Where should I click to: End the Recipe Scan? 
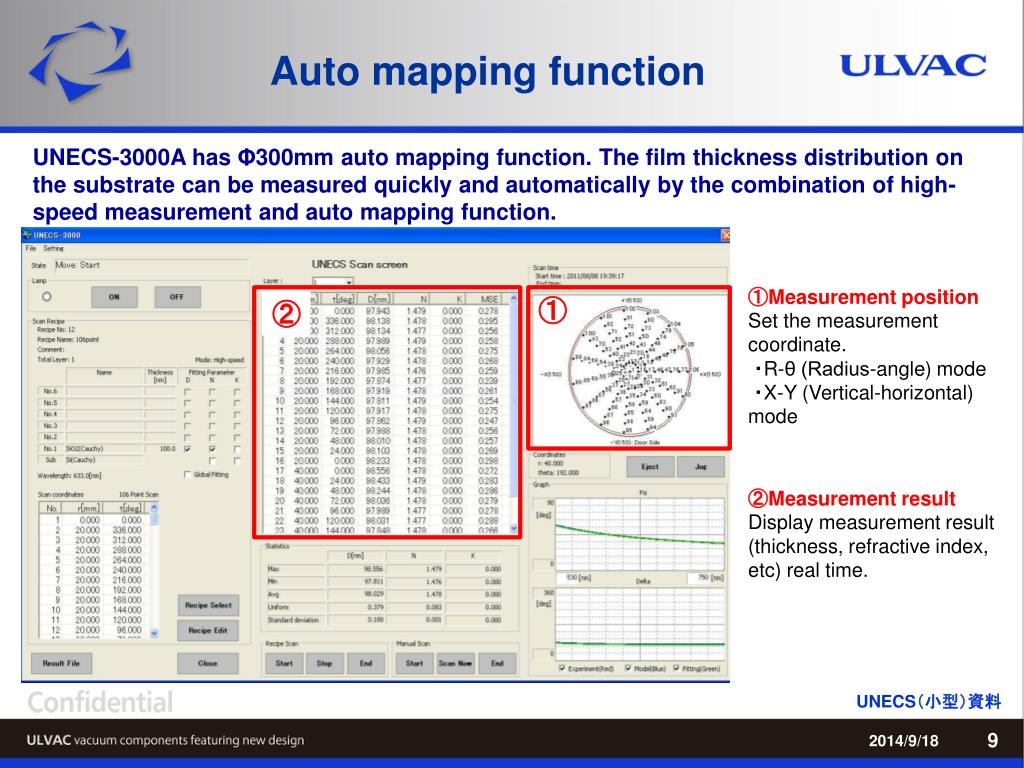tap(366, 664)
